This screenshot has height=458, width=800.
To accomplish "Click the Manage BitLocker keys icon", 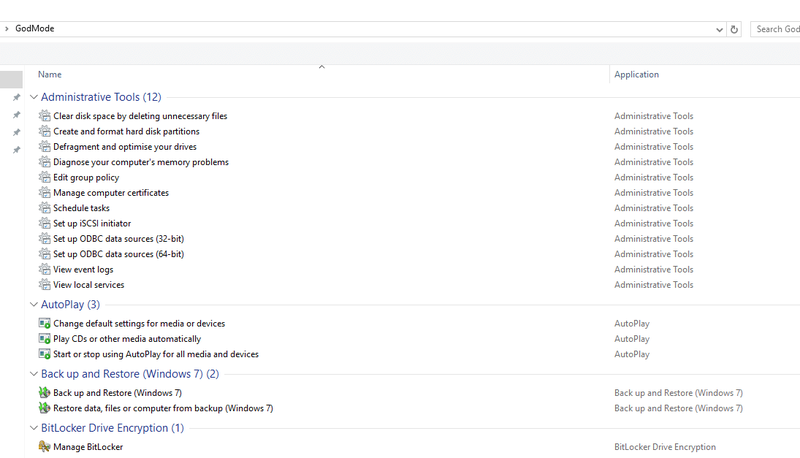I will click(x=45, y=447).
